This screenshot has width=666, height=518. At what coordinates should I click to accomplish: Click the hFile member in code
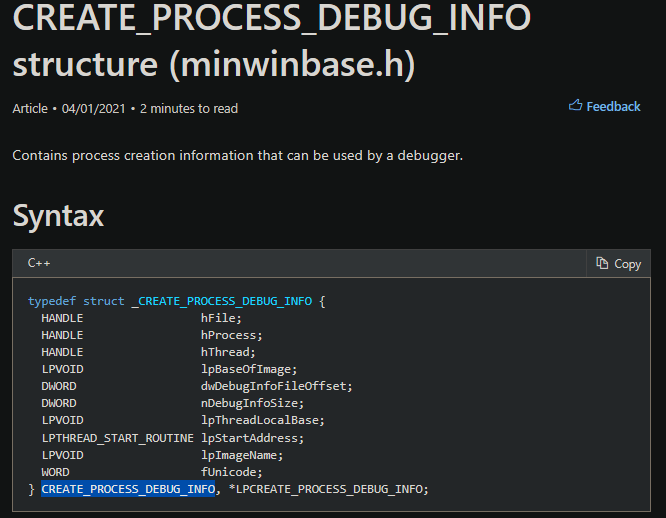click(221, 318)
